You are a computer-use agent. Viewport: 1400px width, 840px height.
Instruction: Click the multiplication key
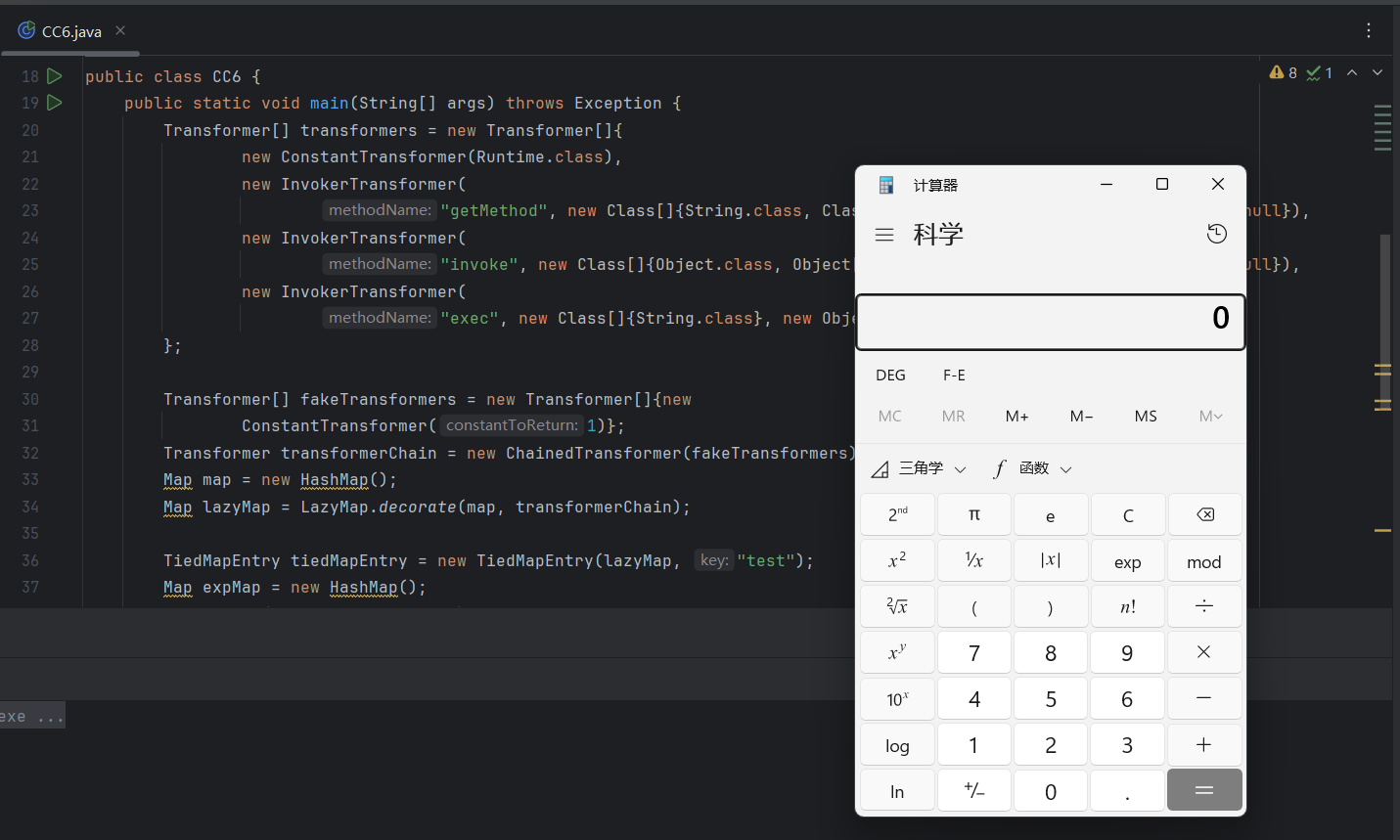(x=1204, y=652)
